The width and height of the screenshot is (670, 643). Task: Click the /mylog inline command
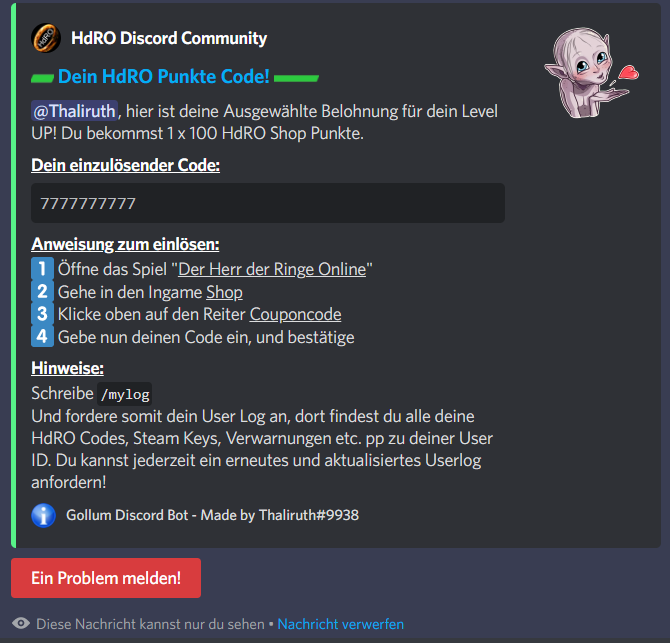pyautogui.click(x=125, y=394)
